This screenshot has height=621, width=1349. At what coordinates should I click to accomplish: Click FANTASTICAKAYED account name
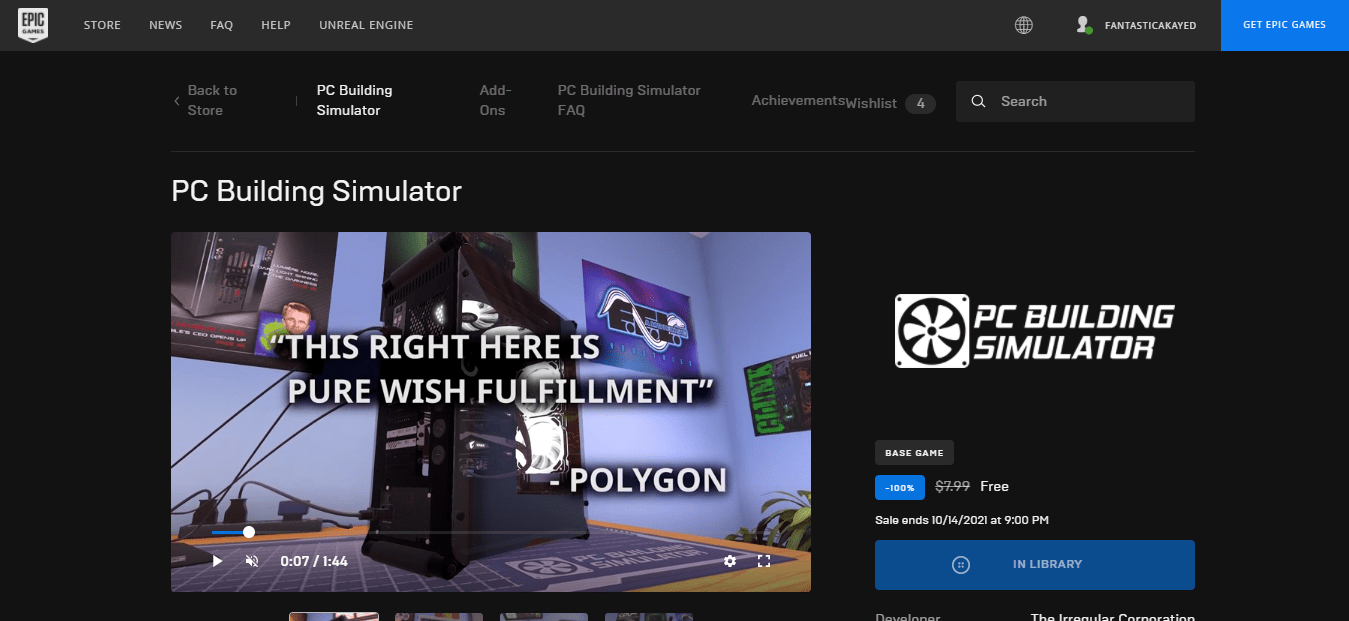(1150, 25)
